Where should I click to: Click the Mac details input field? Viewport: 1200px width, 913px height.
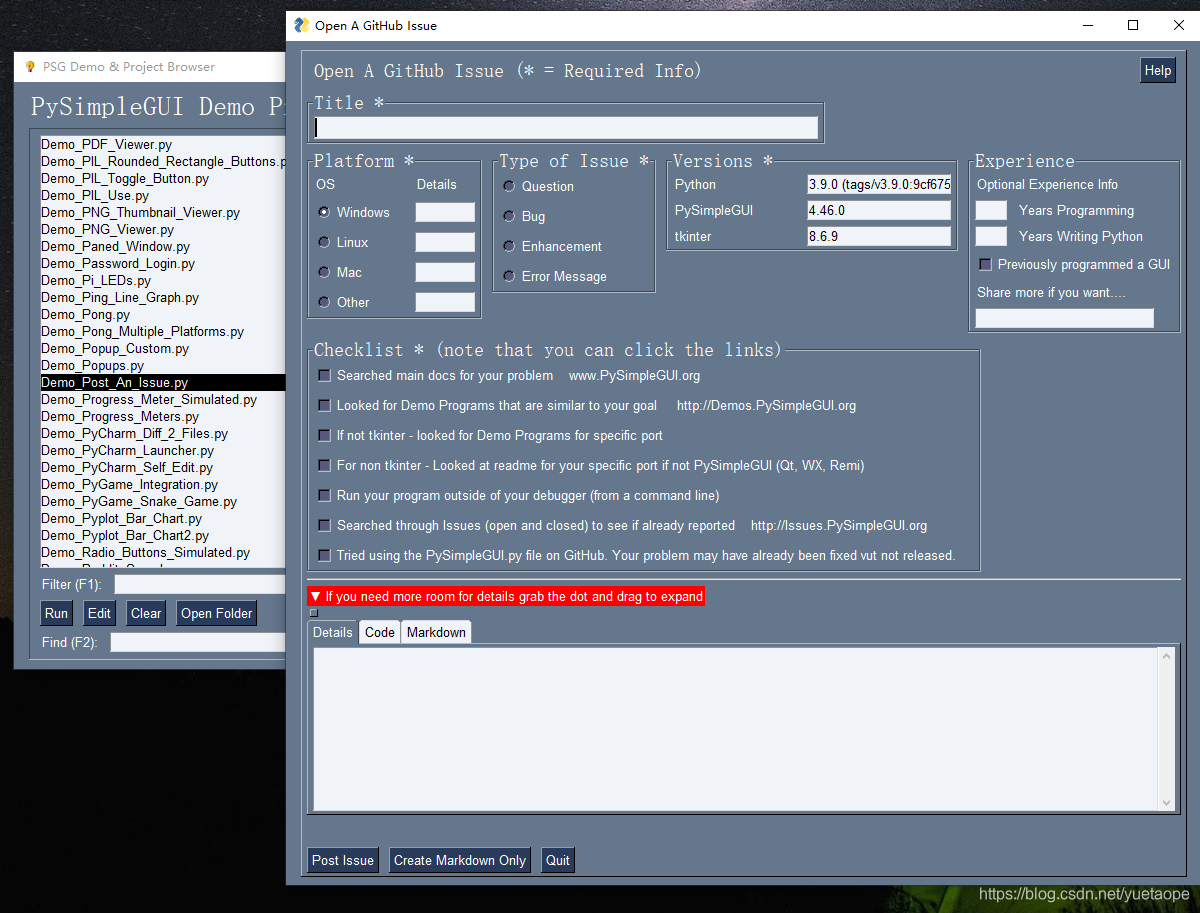tap(445, 272)
